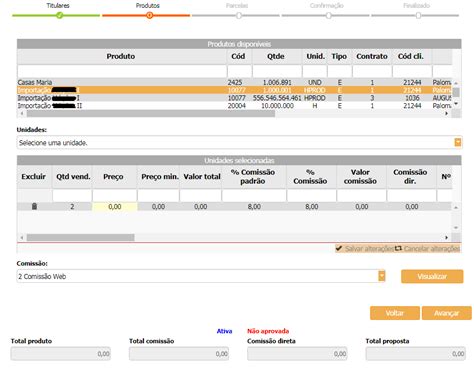The height and width of the screenshot is (371, 474).
Task: Open the Comissão dropdown arrow
Action: (x=382, y=276)
